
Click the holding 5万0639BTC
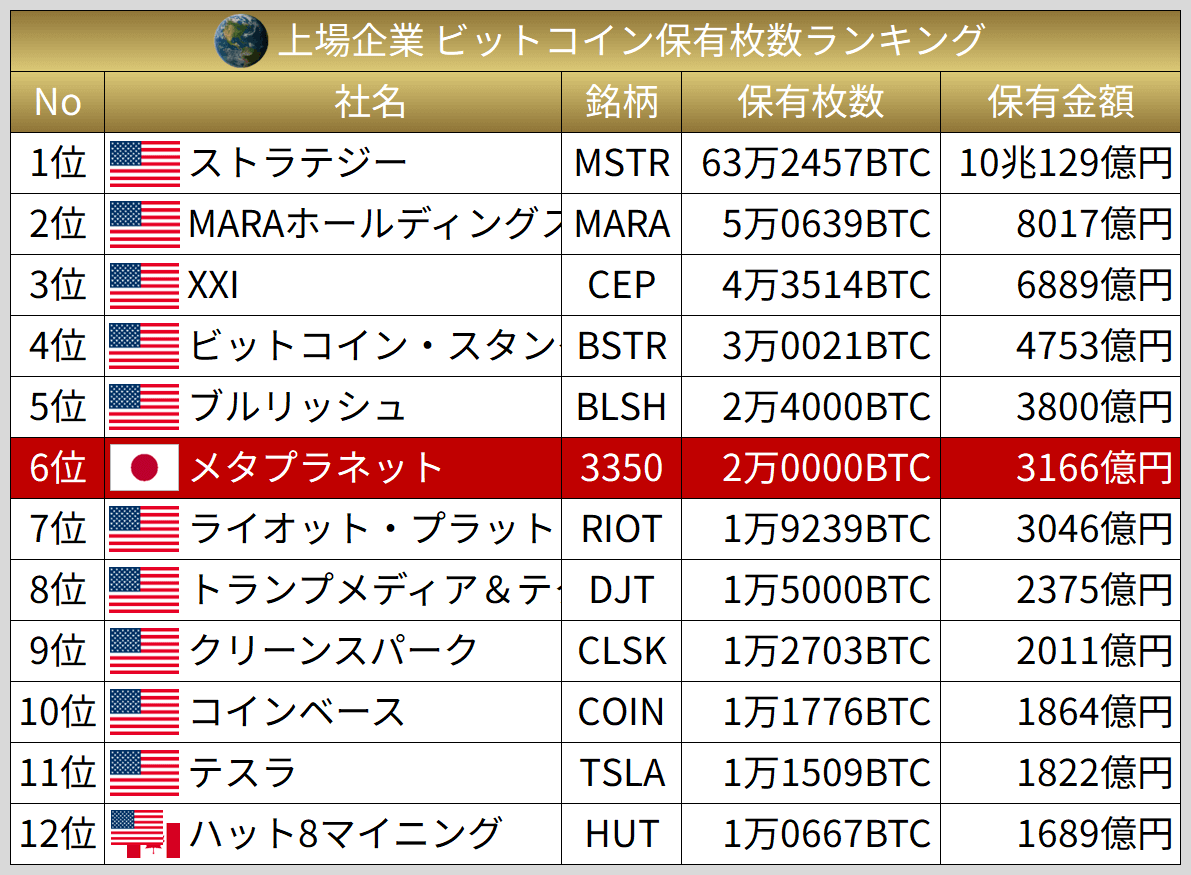[826, 224]
